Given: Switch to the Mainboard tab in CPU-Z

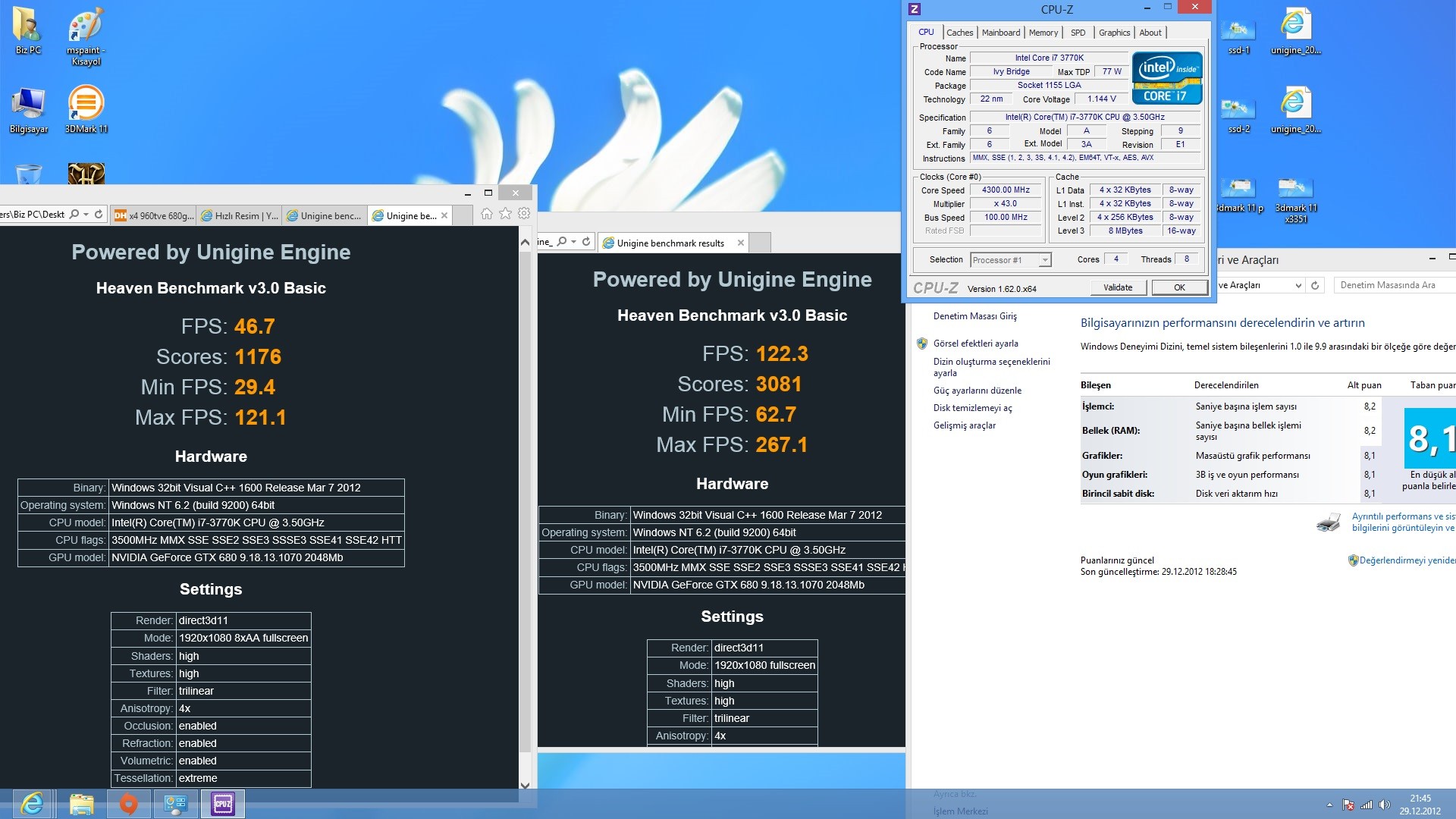Looking at the screenshot, I should coord(1001,33).
